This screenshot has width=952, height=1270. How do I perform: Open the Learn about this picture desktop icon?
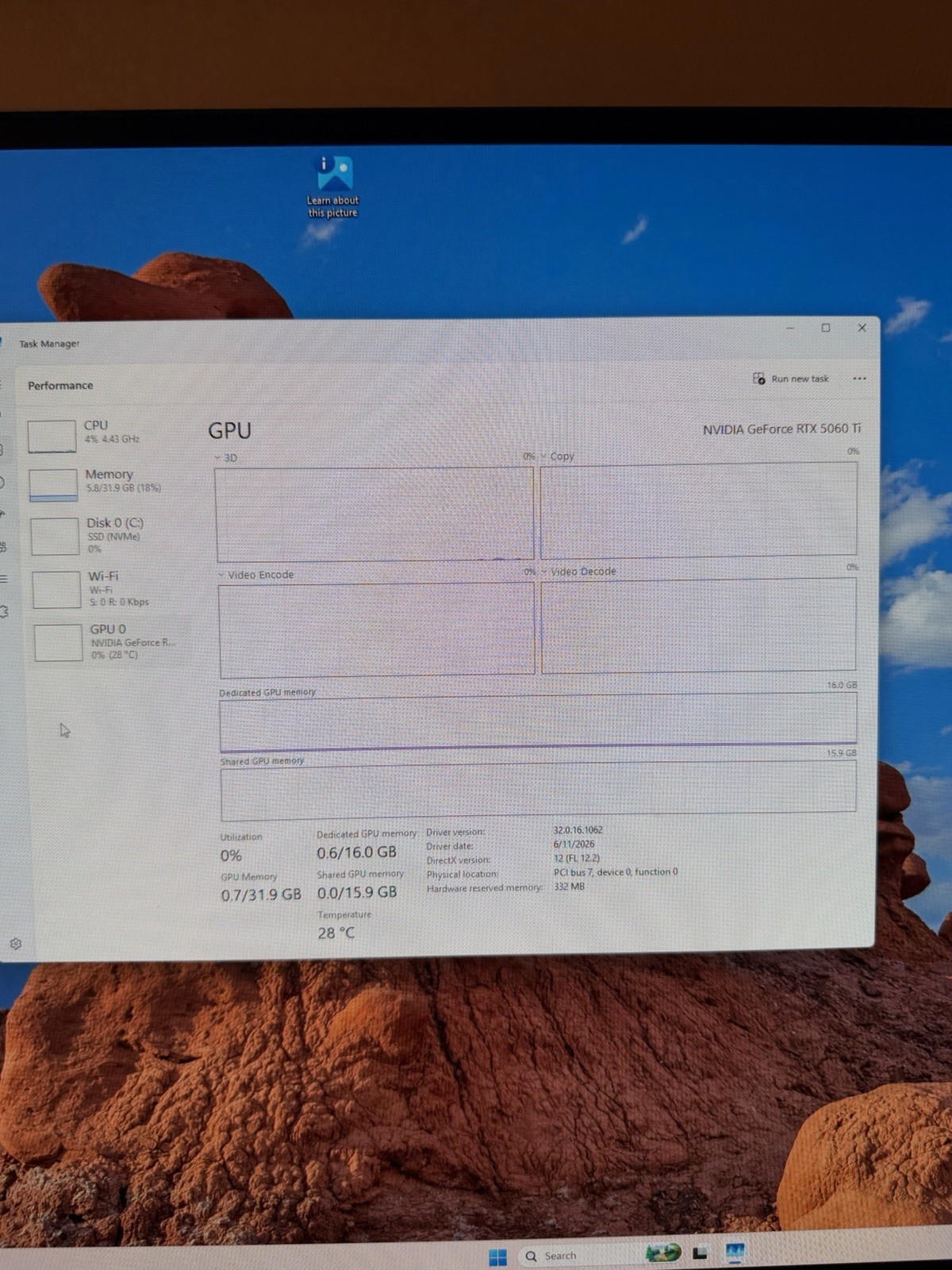tap(333, 187)
